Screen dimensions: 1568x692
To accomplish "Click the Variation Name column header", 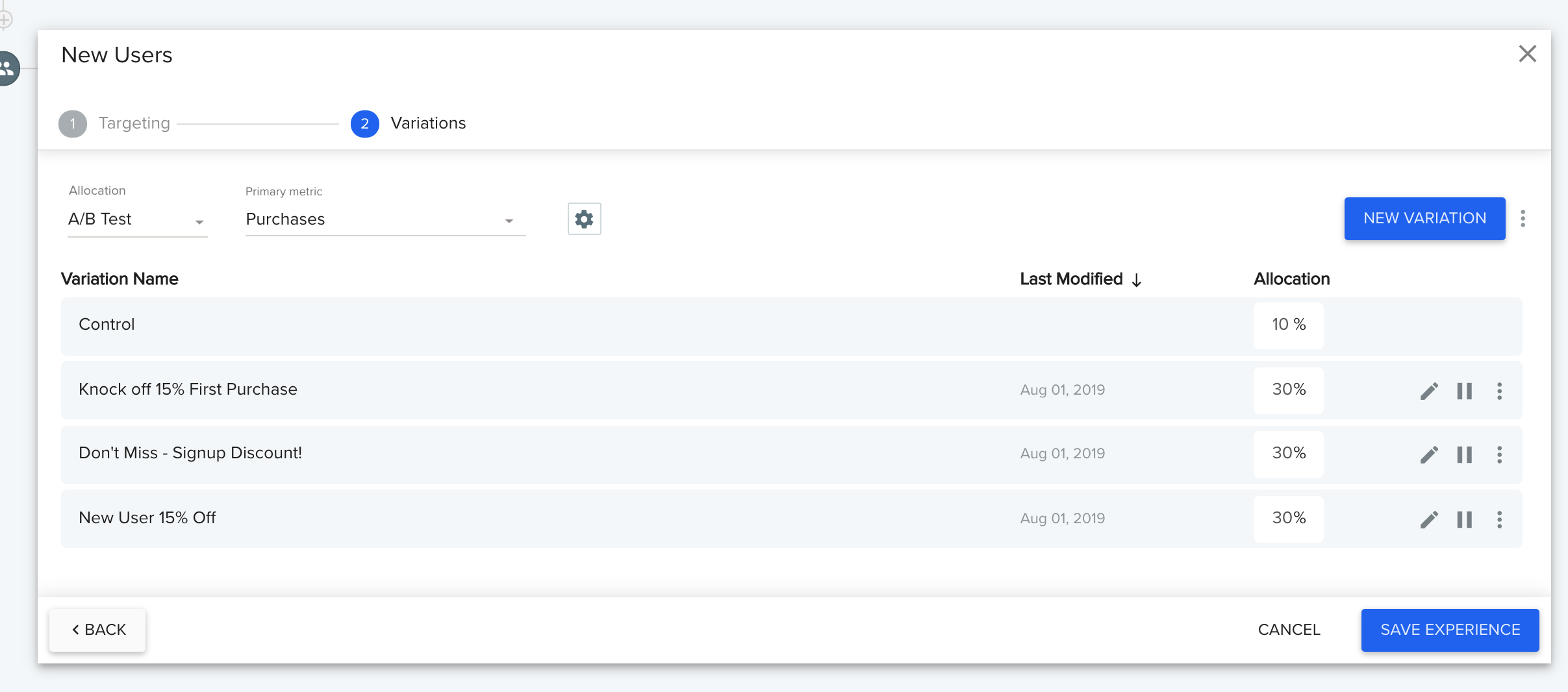I will click(120, 279).
